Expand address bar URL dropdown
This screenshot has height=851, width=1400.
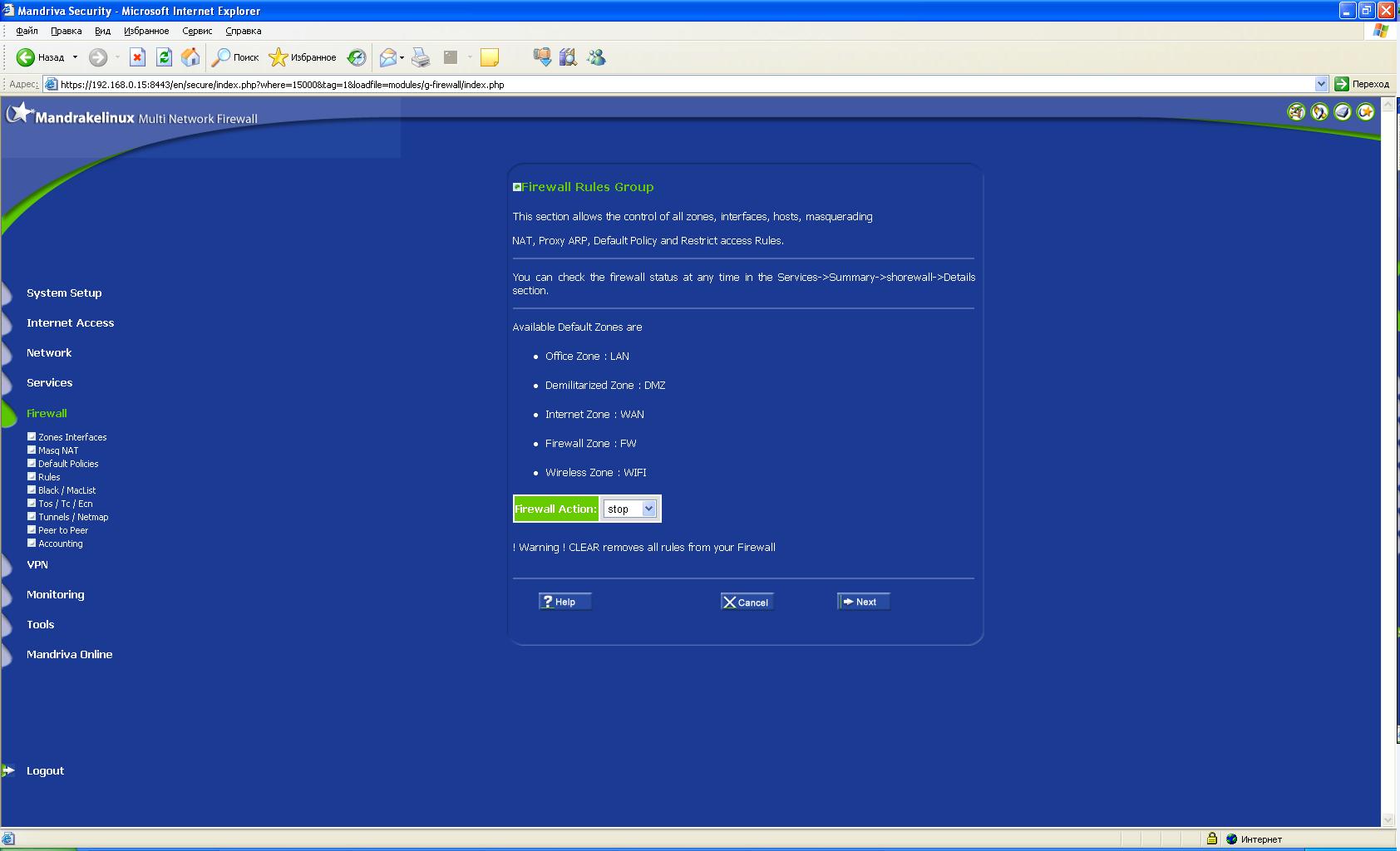(1321, 84)
